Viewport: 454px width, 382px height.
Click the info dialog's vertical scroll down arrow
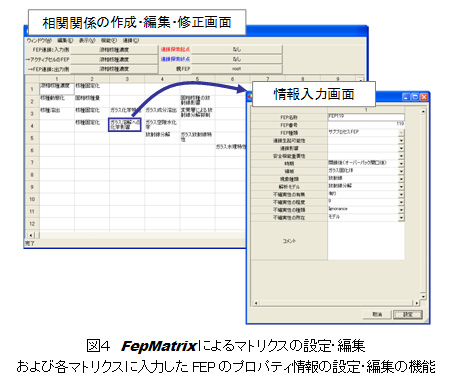pyautogui.click(x=423, y=296)
